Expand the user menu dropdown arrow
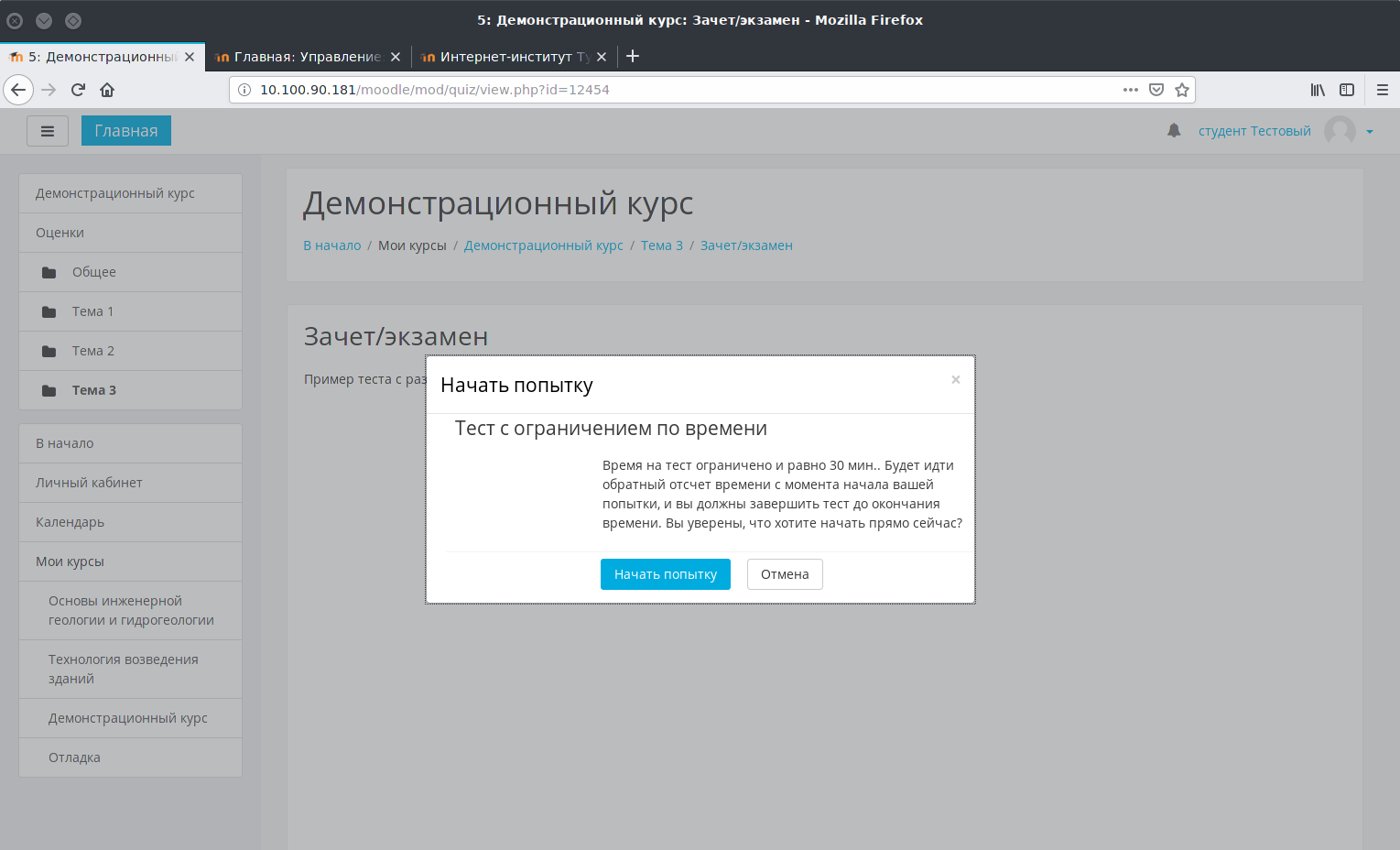This screenshot has height=850, width=1400. point(1370,132)
